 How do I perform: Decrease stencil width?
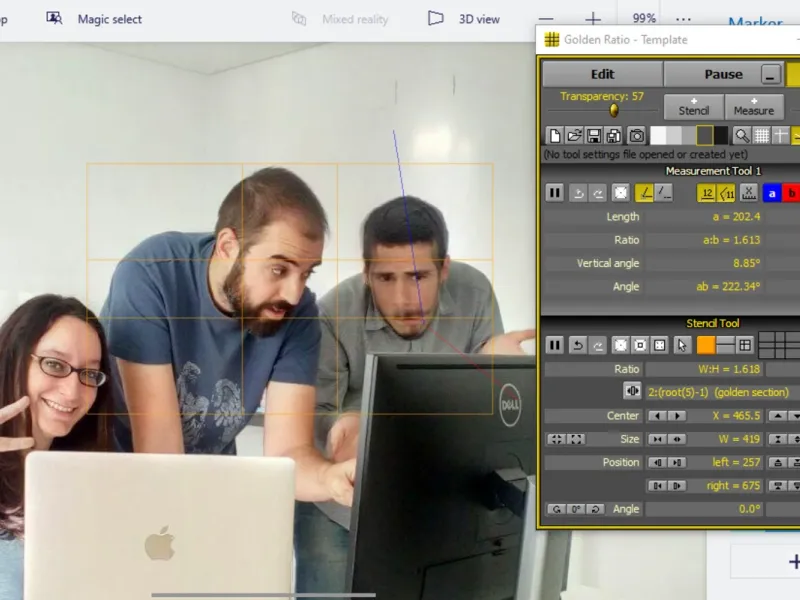[658, 439]
